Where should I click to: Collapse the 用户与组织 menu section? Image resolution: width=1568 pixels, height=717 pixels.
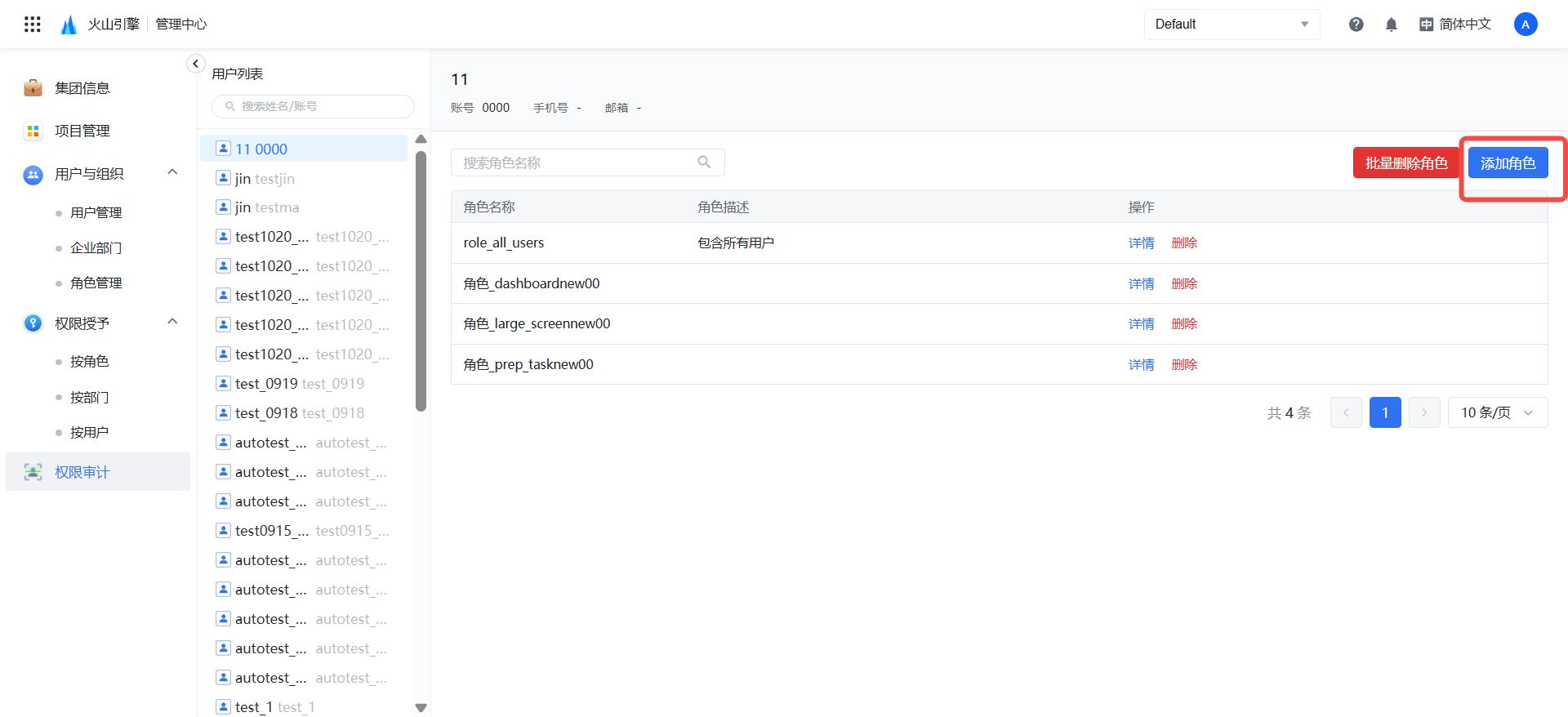tap(172, 172)
